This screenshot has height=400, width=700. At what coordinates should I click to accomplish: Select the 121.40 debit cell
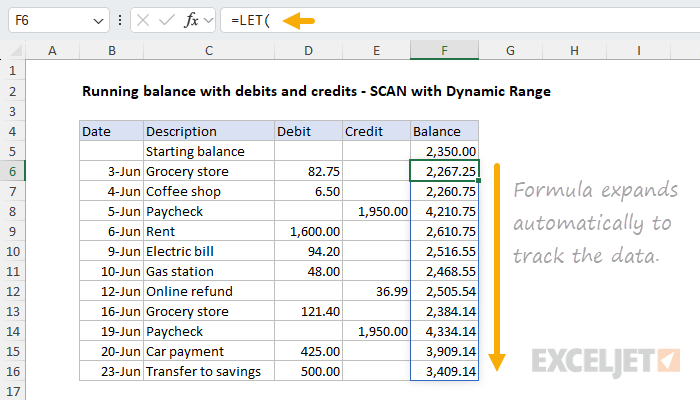click(308, 311)
